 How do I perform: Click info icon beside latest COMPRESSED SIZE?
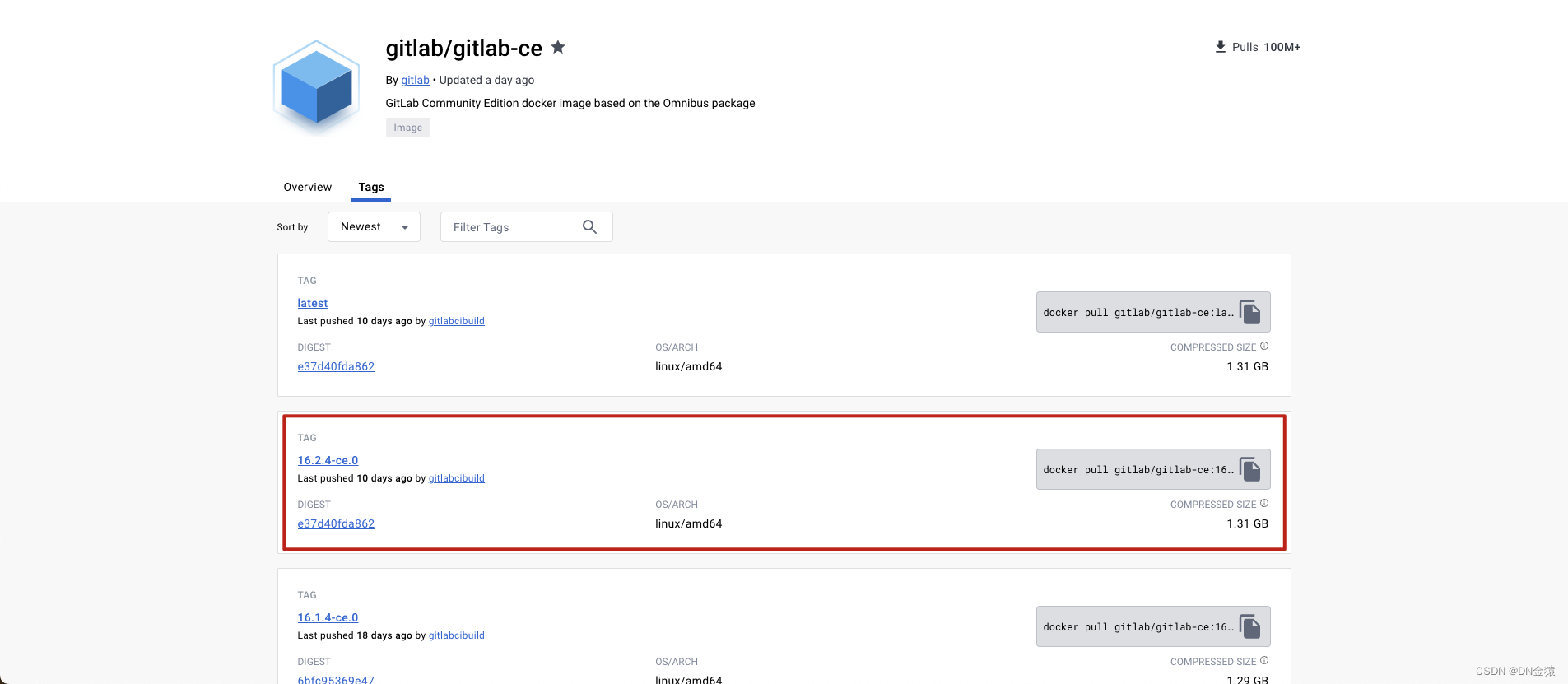point(1264,346)
